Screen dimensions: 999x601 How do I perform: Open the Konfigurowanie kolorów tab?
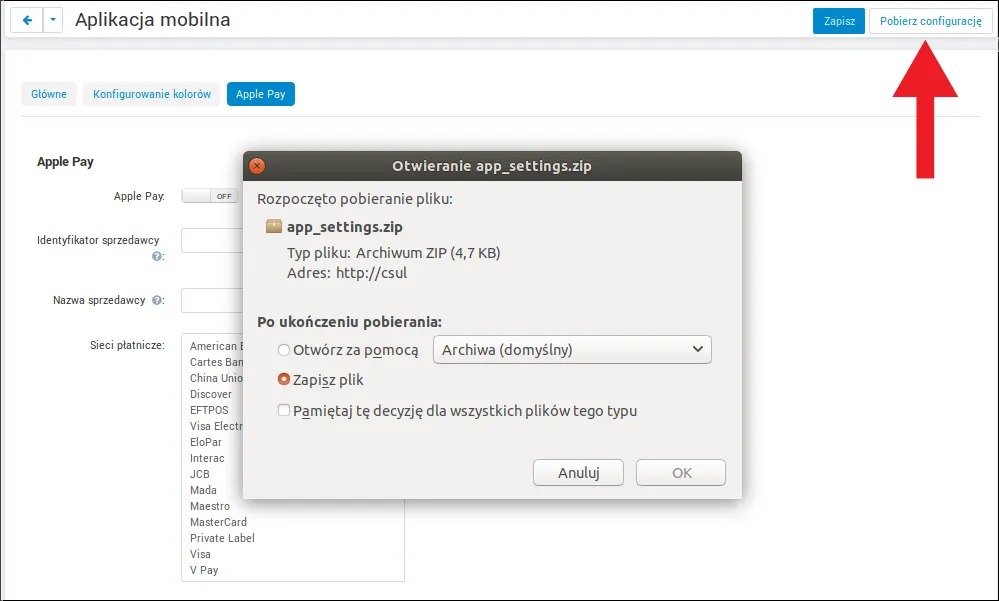(x=152, y=94)
